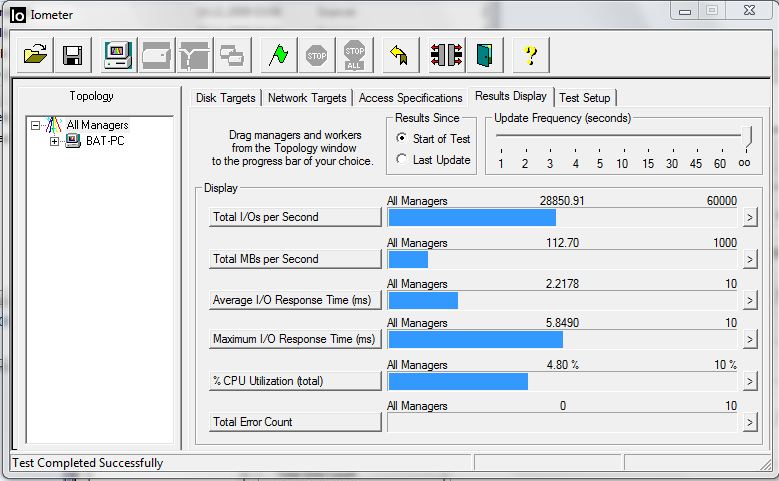
Task: Open test configuration file icon
Action: (x=35, y=55)
